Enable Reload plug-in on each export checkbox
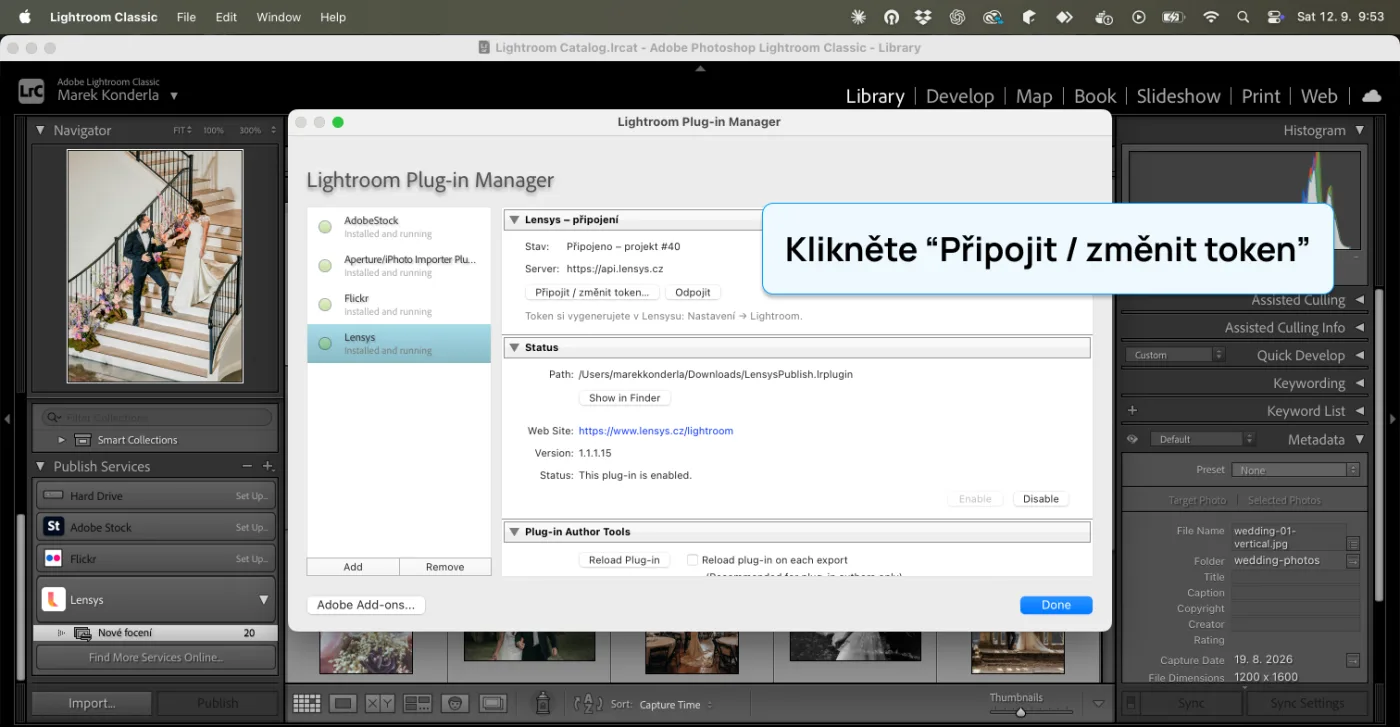This screenshot has height=727, width=1400. [x=692, y=560]
